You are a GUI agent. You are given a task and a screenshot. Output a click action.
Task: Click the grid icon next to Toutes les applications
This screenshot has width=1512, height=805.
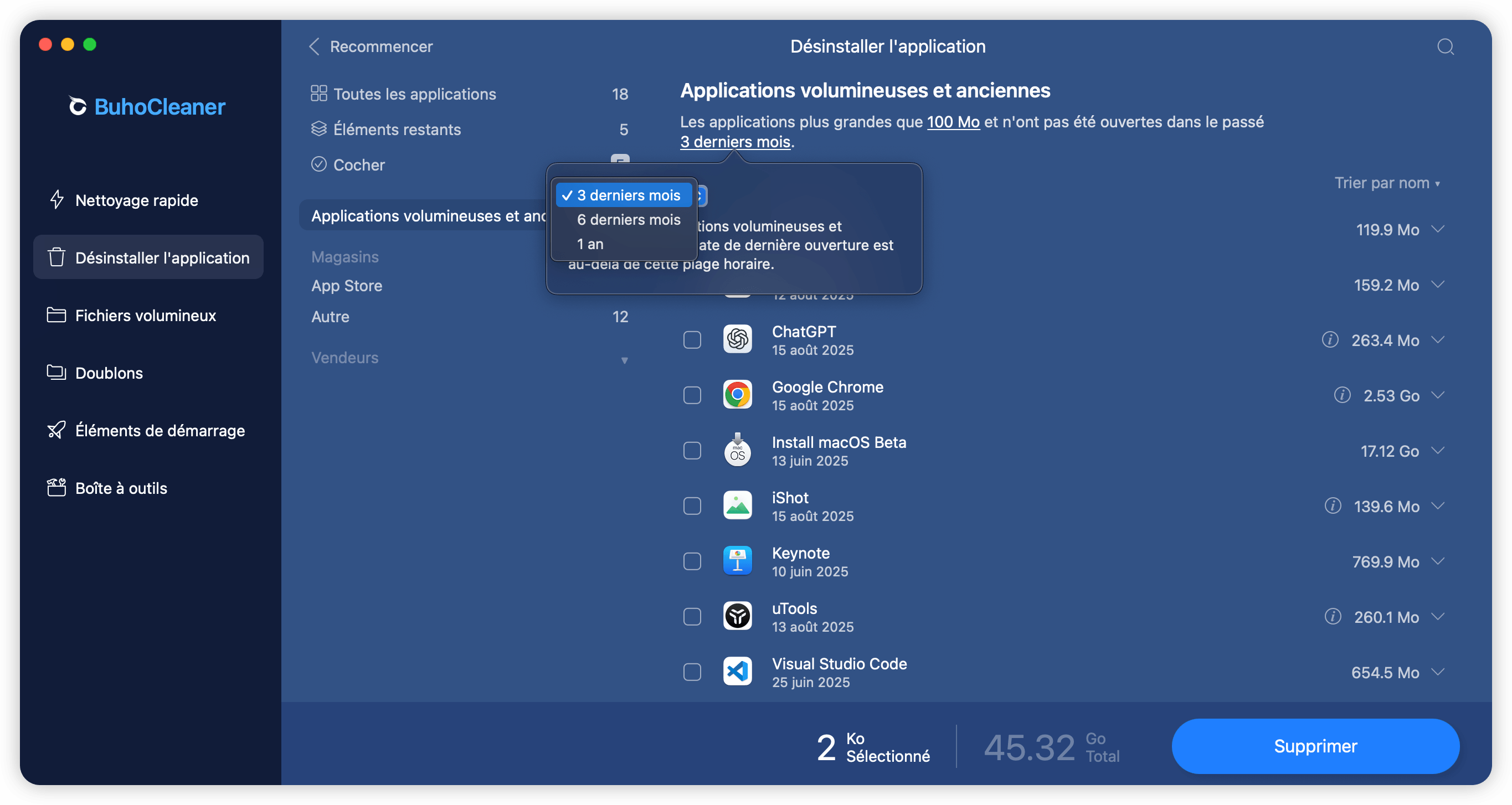coord(318,94)
